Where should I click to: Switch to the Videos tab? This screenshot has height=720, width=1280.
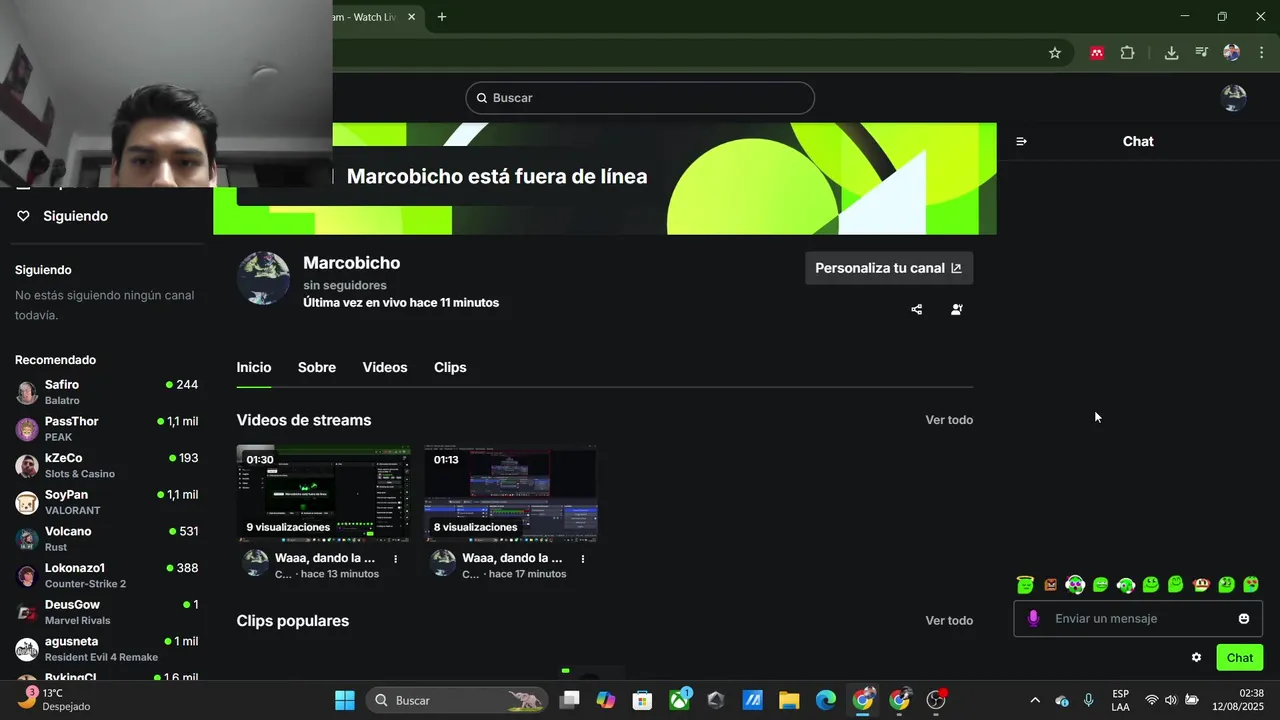tap(385, 368)
